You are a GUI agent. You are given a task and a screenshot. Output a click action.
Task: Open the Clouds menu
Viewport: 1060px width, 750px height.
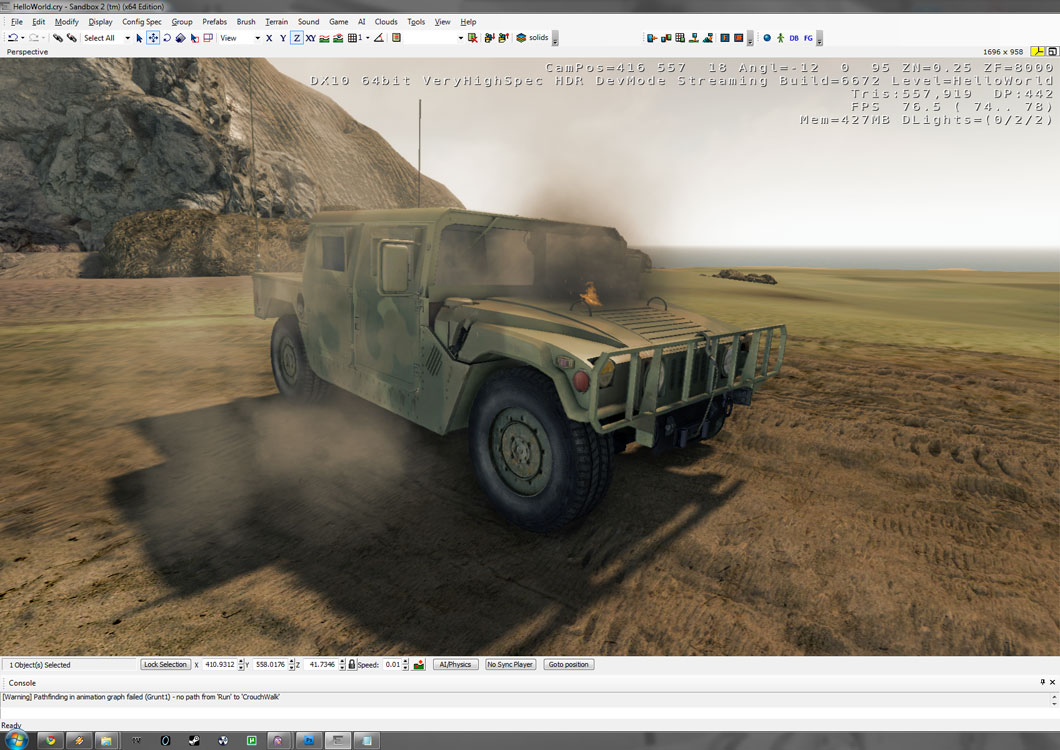tap(386, 22)
